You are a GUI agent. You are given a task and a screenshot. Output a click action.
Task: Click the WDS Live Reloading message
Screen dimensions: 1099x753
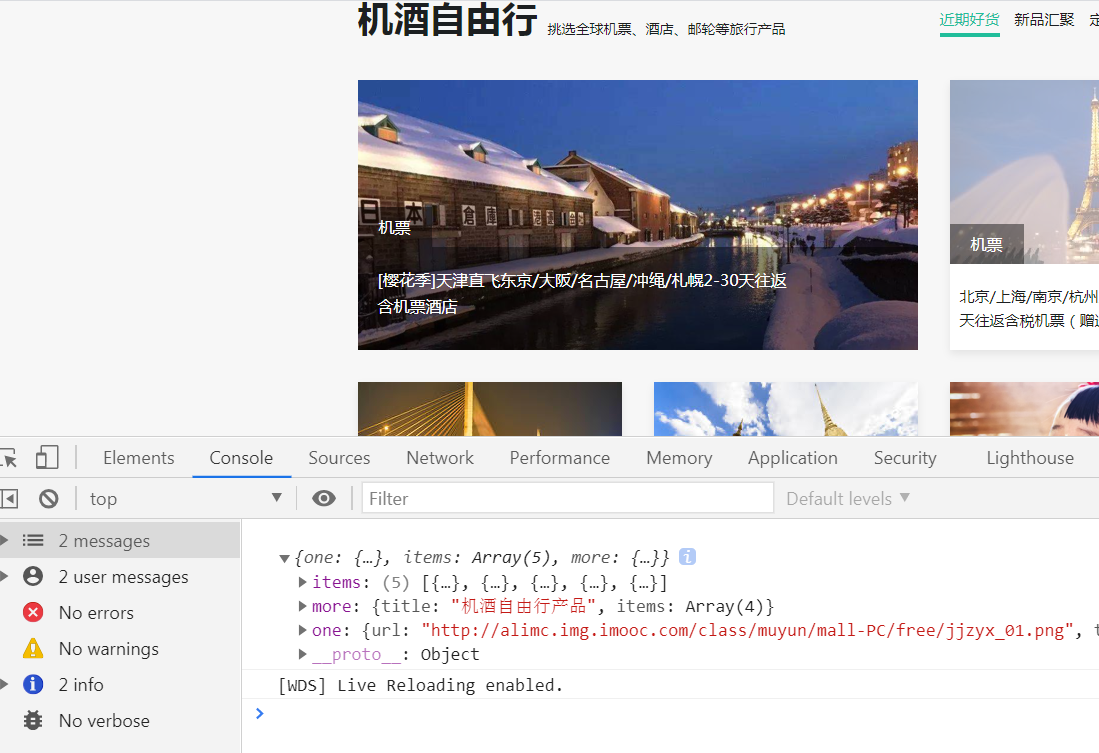421,685
